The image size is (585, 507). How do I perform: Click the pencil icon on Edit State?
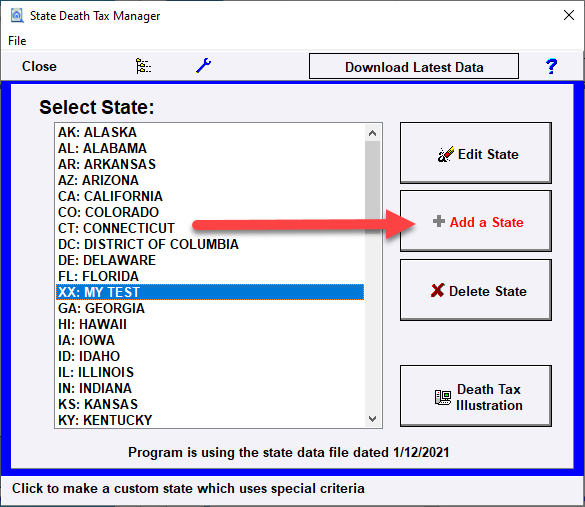click(445, 154)
